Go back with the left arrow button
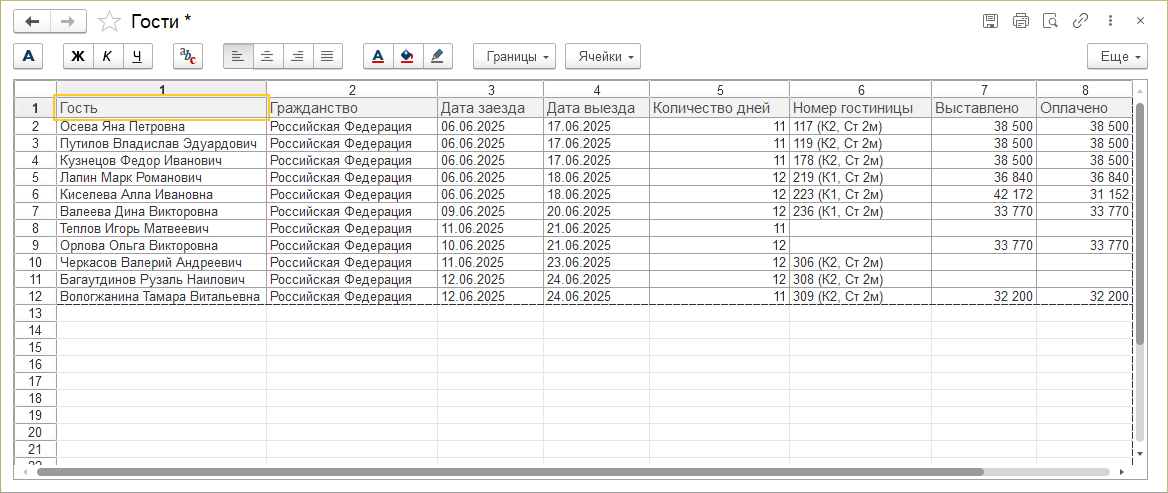The image size is (1168, 493). point(32,22)
